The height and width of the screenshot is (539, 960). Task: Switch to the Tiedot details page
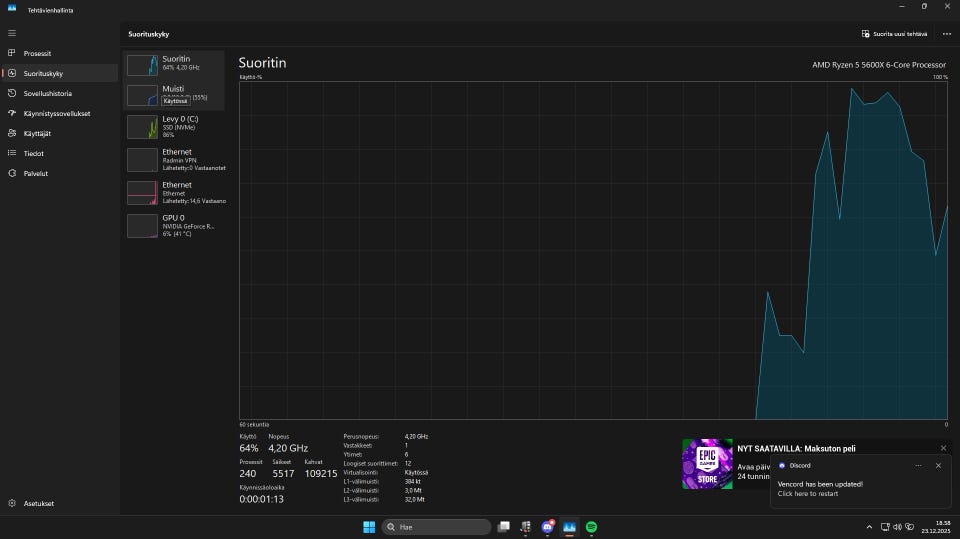click(33, 153)
